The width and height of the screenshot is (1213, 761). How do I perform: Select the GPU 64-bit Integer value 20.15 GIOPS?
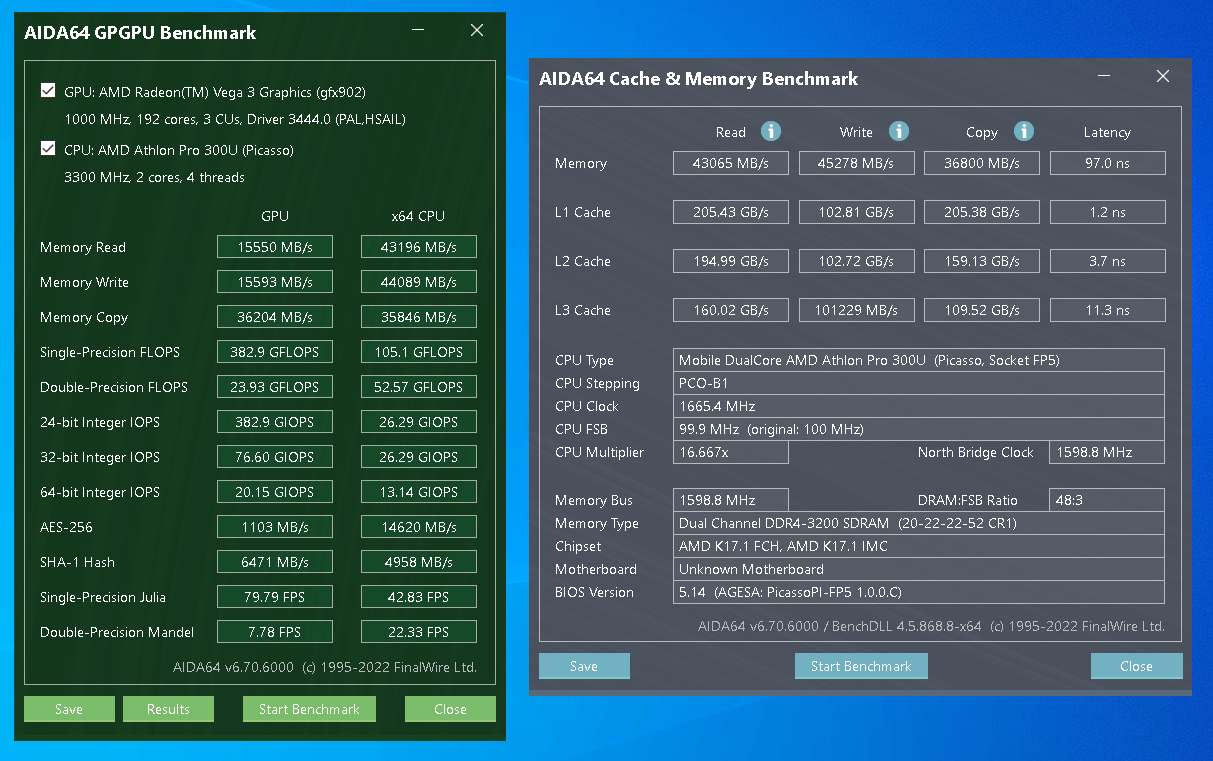click(x=275, y=492)
